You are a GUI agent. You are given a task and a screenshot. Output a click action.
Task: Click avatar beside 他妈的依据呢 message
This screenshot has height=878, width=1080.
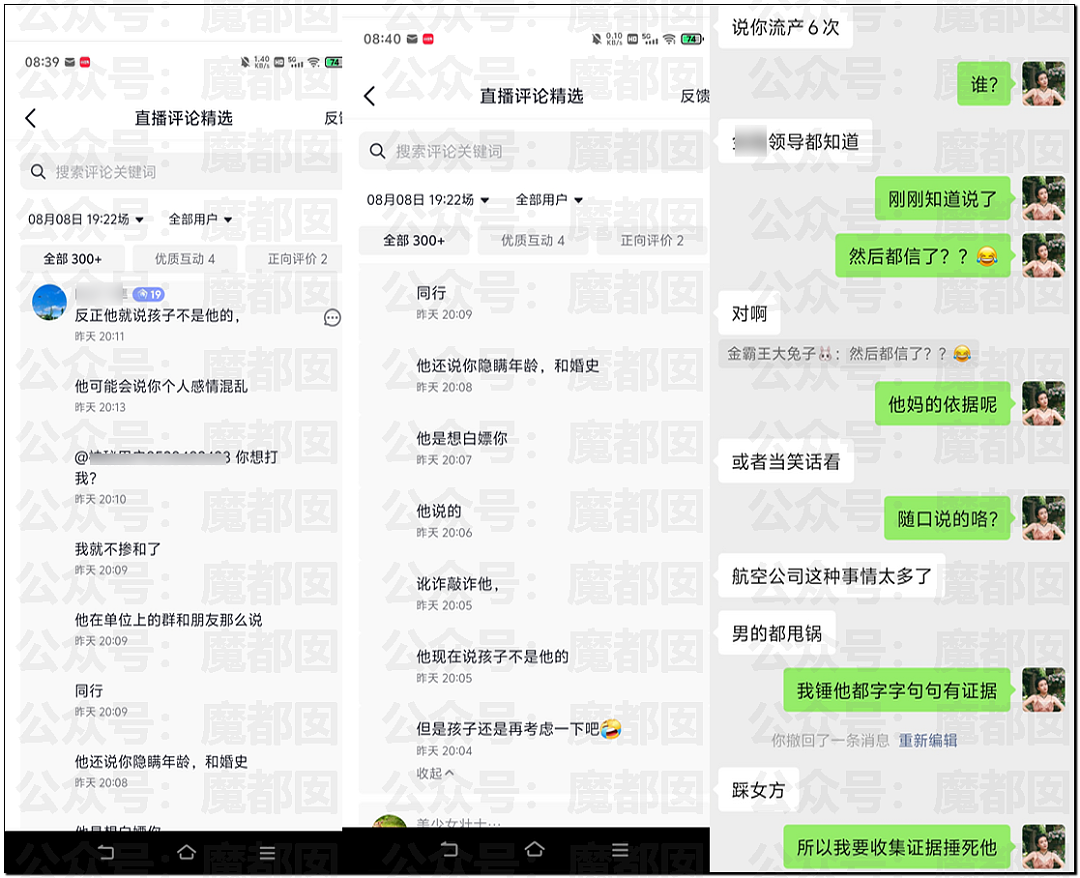[1043, 404]
